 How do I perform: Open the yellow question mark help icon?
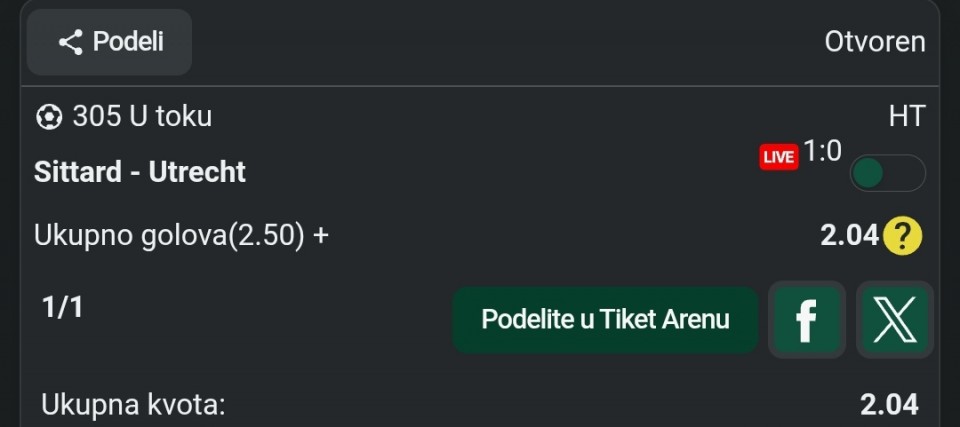pos(902,236)
